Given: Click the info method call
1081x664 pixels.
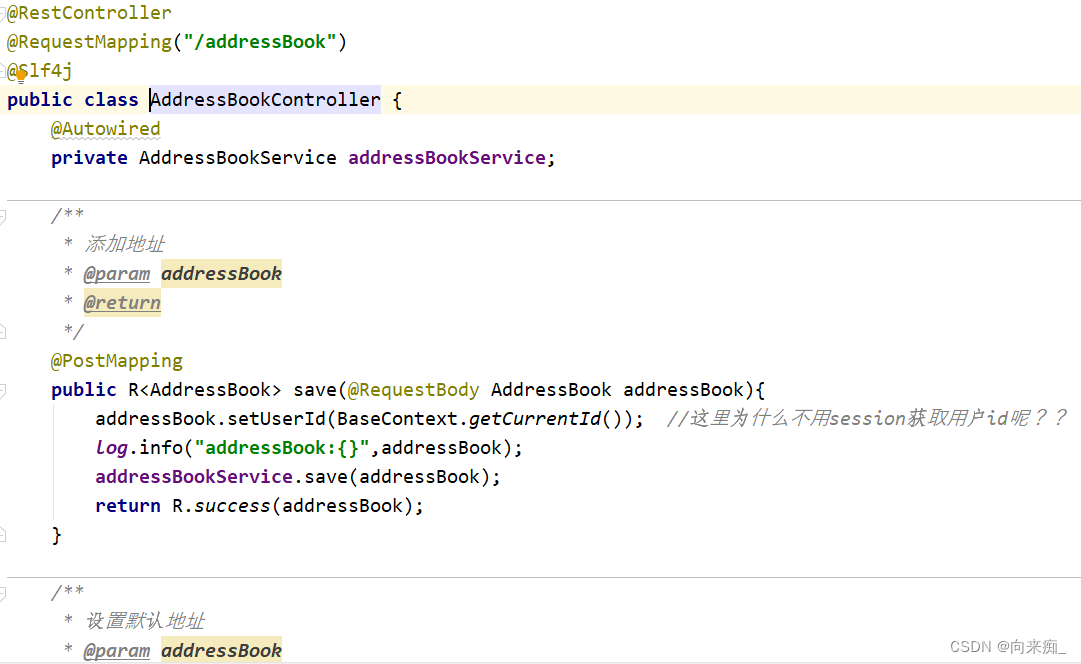Looking at the screenshot, I should click(161, 447).
